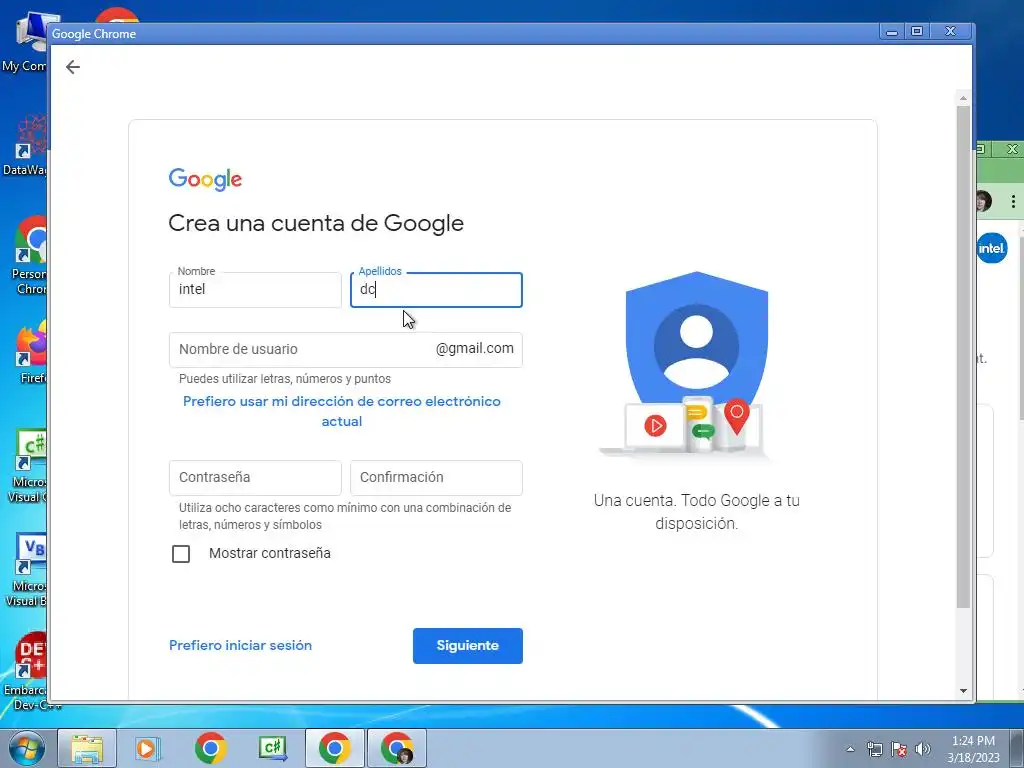Screen dimensions: 1024x768
Task: Click the scrollbar up arrow in Chrome
Action: click(x=963, y=98)
